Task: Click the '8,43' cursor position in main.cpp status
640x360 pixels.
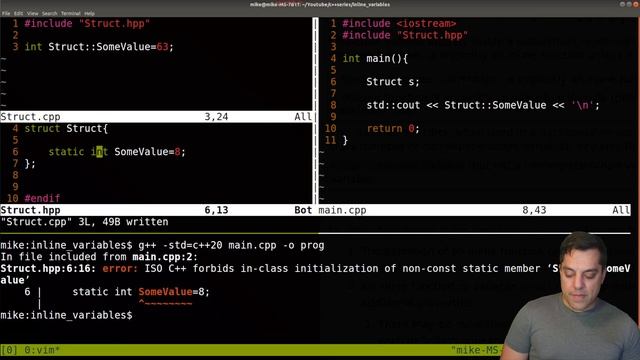Action: (x=534, y=210)
